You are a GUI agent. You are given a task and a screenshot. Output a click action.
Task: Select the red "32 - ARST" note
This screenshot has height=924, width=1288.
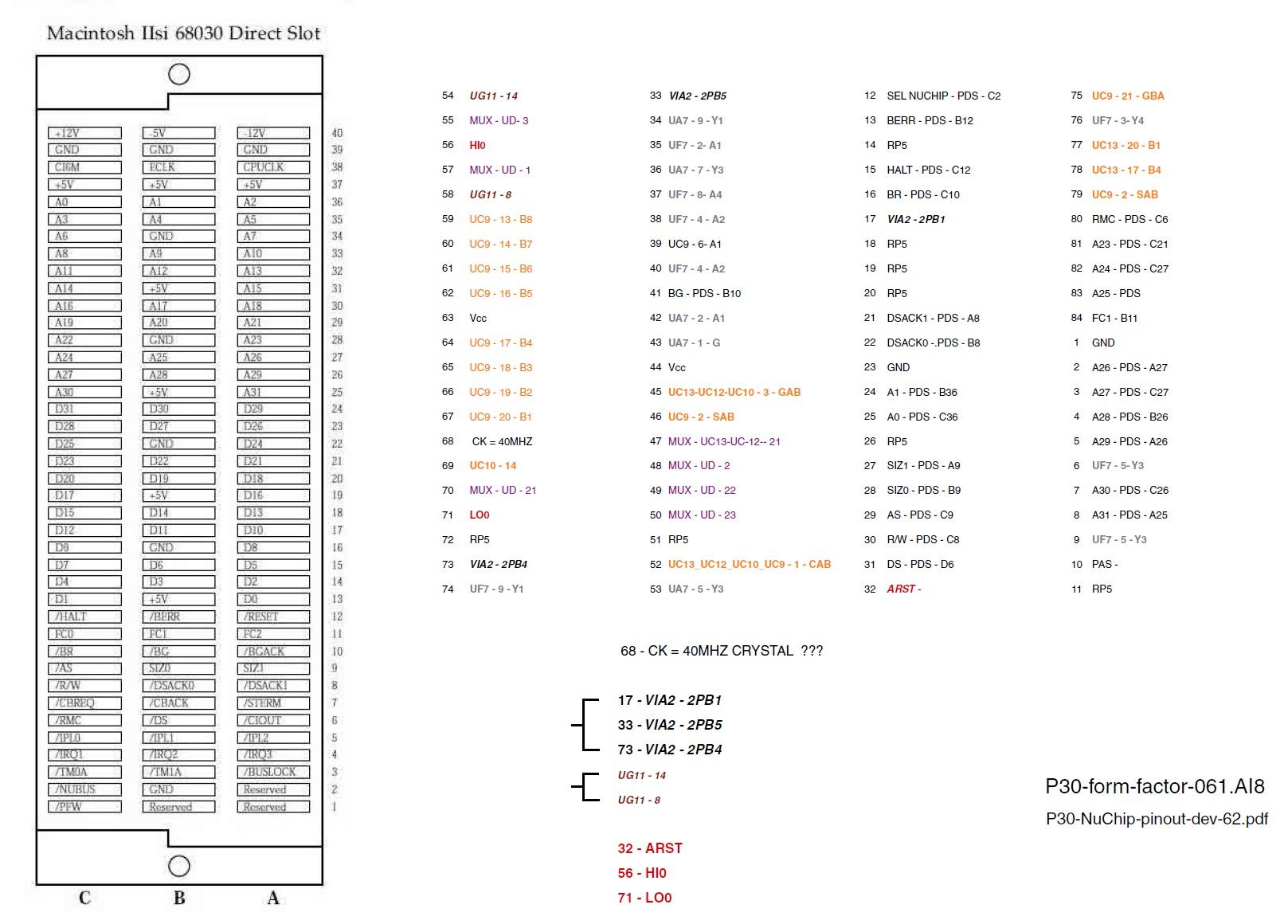coord(650,848)
